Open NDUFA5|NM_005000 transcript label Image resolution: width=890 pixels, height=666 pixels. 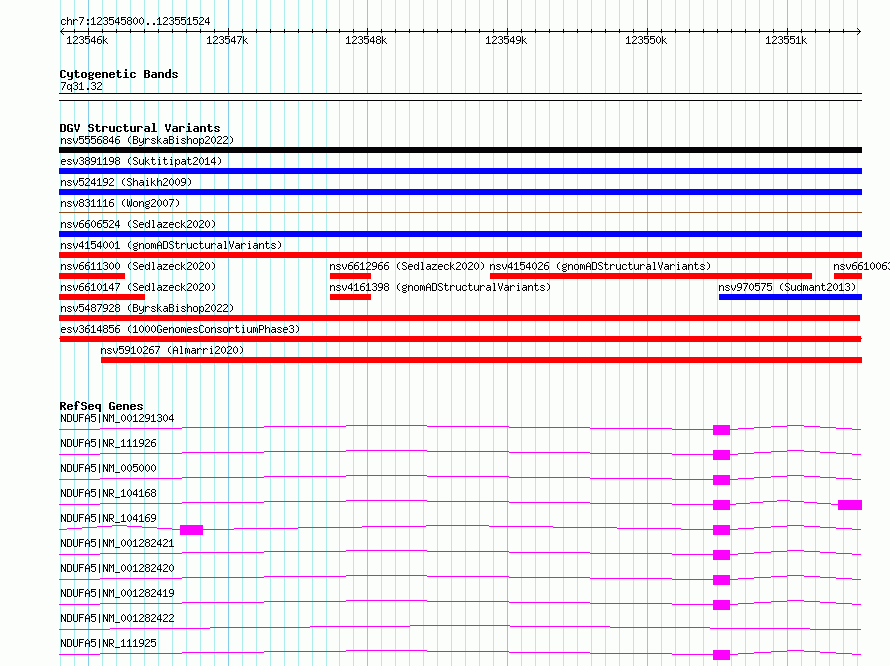tap(108, 468)
